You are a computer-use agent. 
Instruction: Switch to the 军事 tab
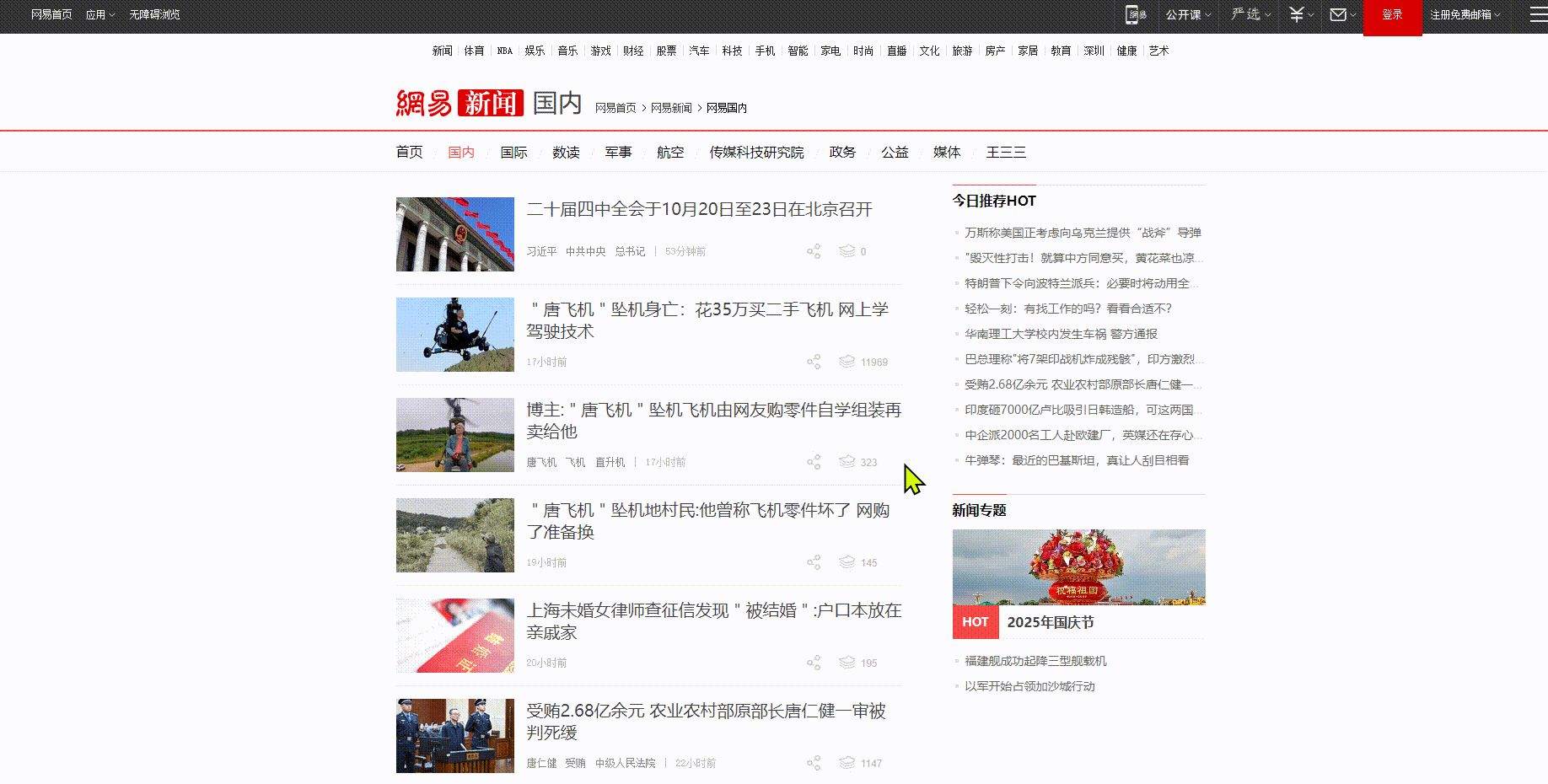click(618, 152)
